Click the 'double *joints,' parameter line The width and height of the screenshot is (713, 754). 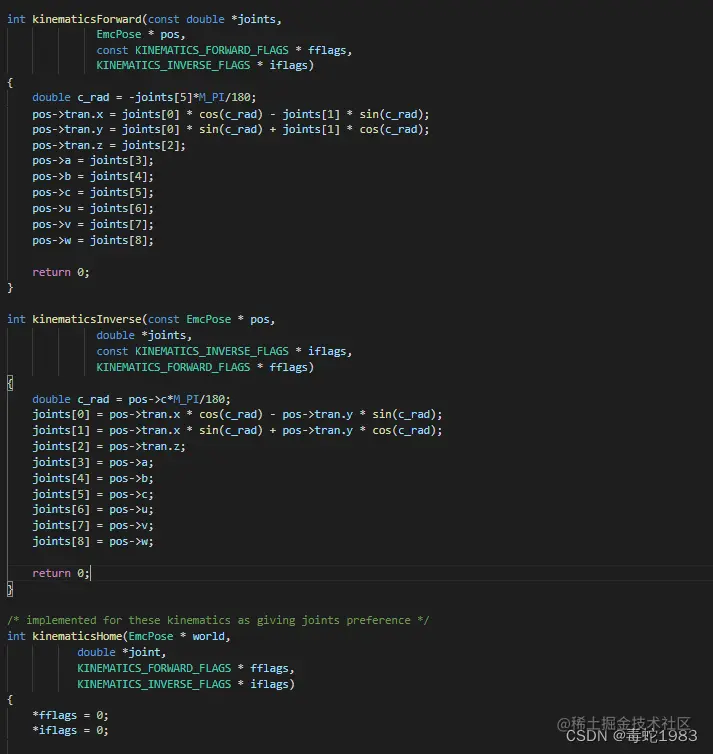(x=144, y=335)
